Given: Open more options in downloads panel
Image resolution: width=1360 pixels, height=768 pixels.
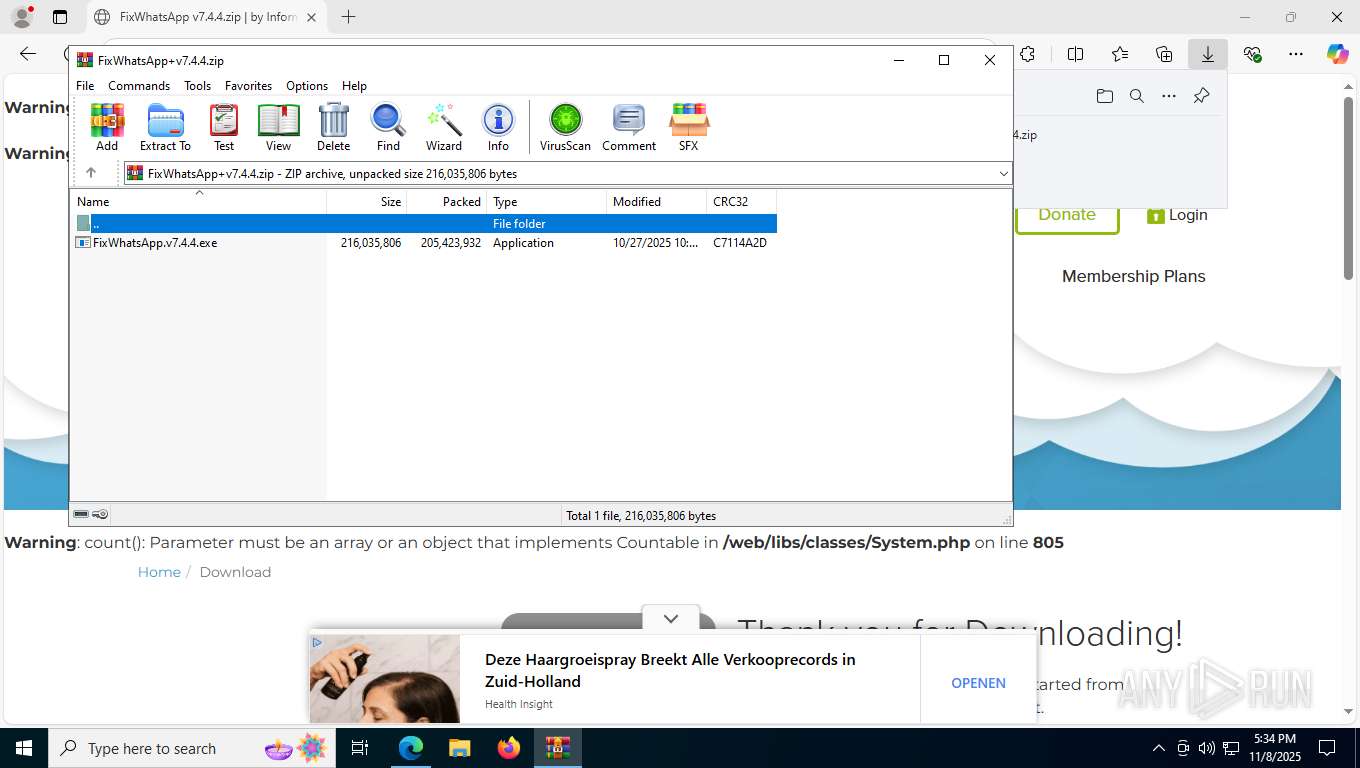Looking at the screenshot, I should [x=1169, y=96].
